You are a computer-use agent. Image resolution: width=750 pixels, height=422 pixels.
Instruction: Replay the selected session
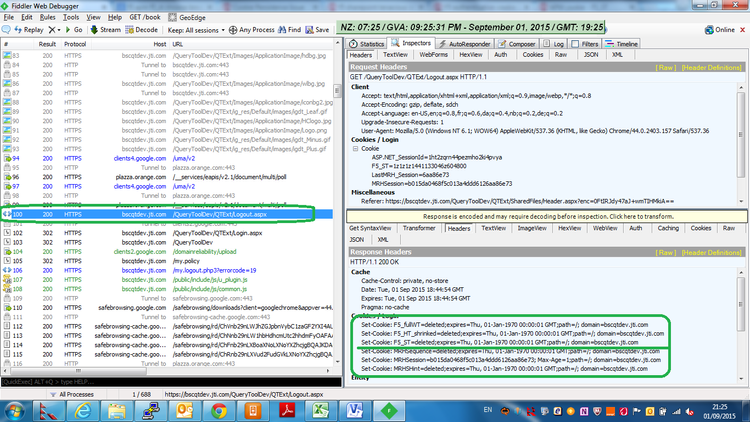(31, 30)
